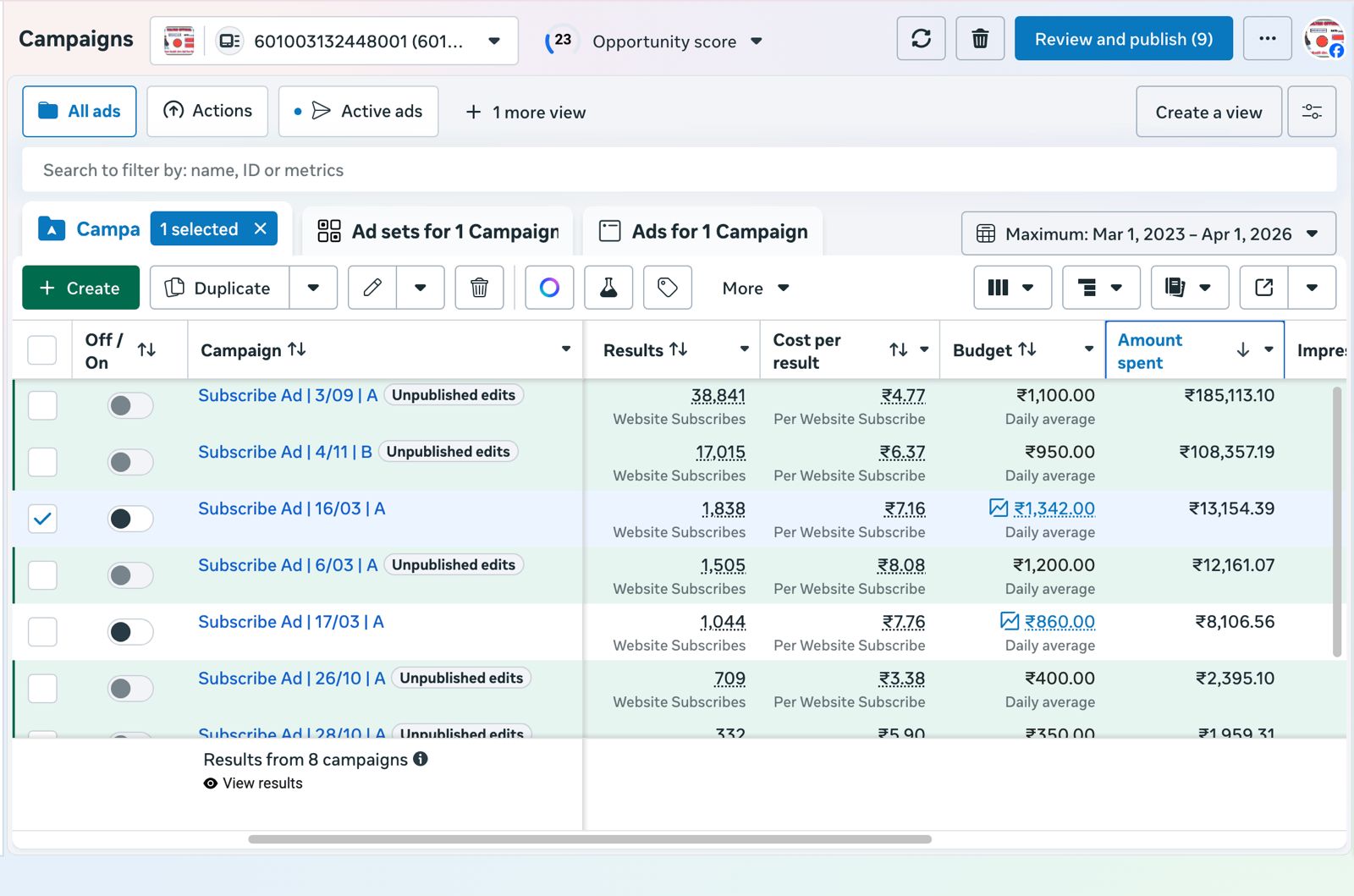Click the Duplicate button
The height and width of the screenshot is (896, 1354).
pyautogui.click(x=219, y=288)
